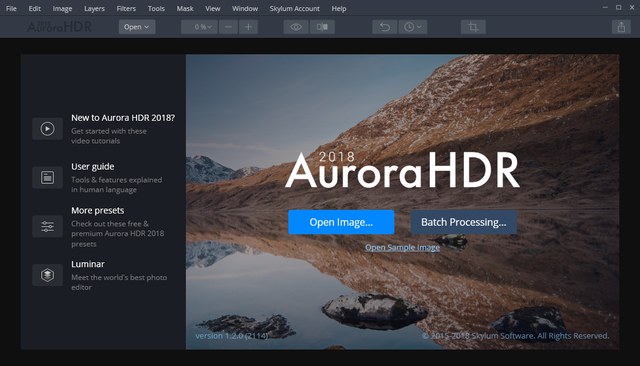Click the 'More presets' heading
The width and height of the screenshot is (640, 366).
tap(98, 211)
